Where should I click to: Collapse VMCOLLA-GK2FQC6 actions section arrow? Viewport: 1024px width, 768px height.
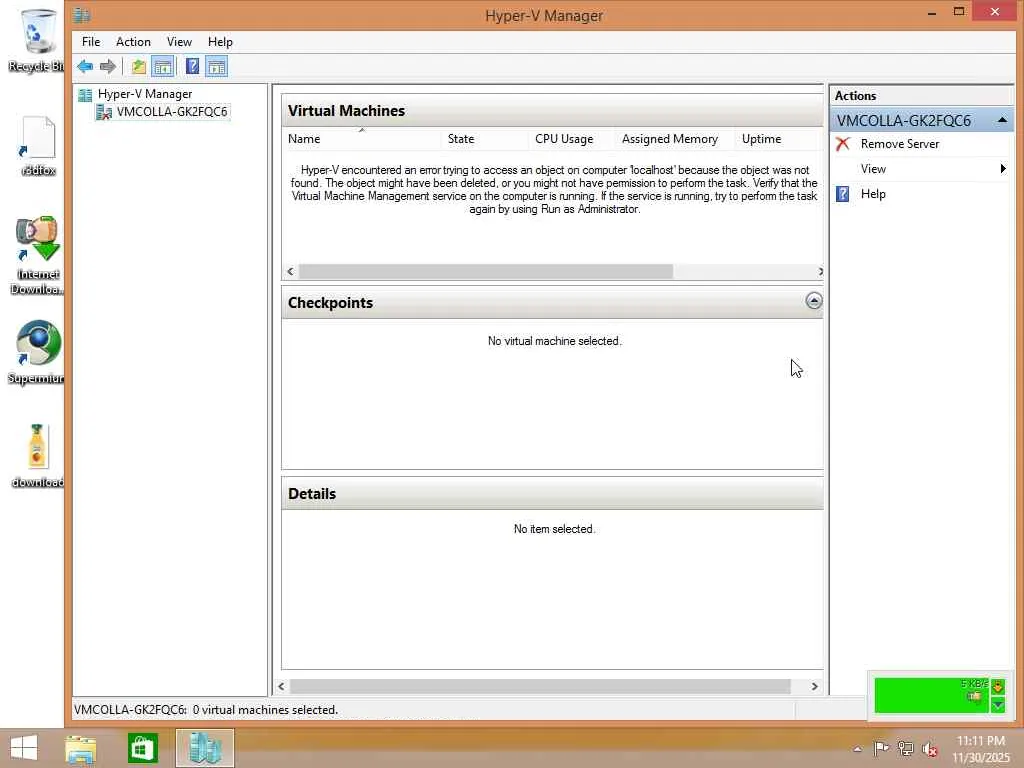point(1002,121)
